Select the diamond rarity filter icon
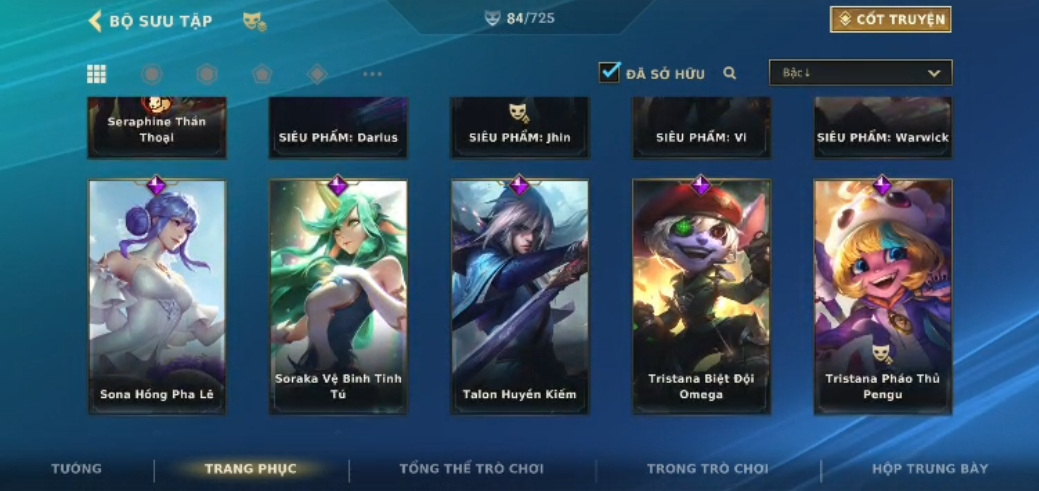This screenshot has width=1039, height=491. pyautogui.click(x=317, y=74)
